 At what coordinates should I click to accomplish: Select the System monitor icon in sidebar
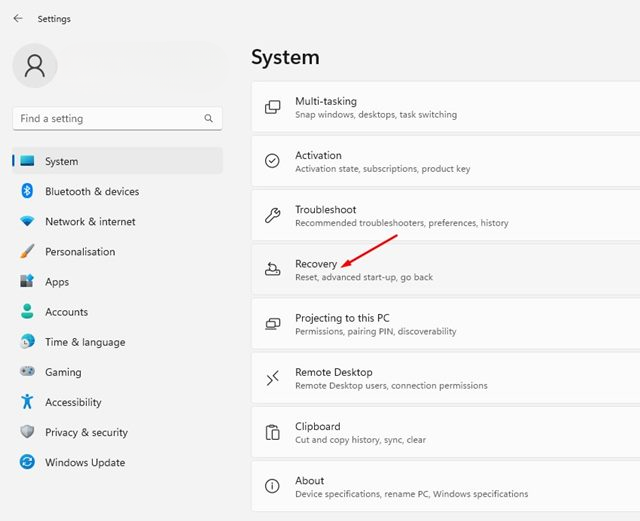click(x=27, y=161)
